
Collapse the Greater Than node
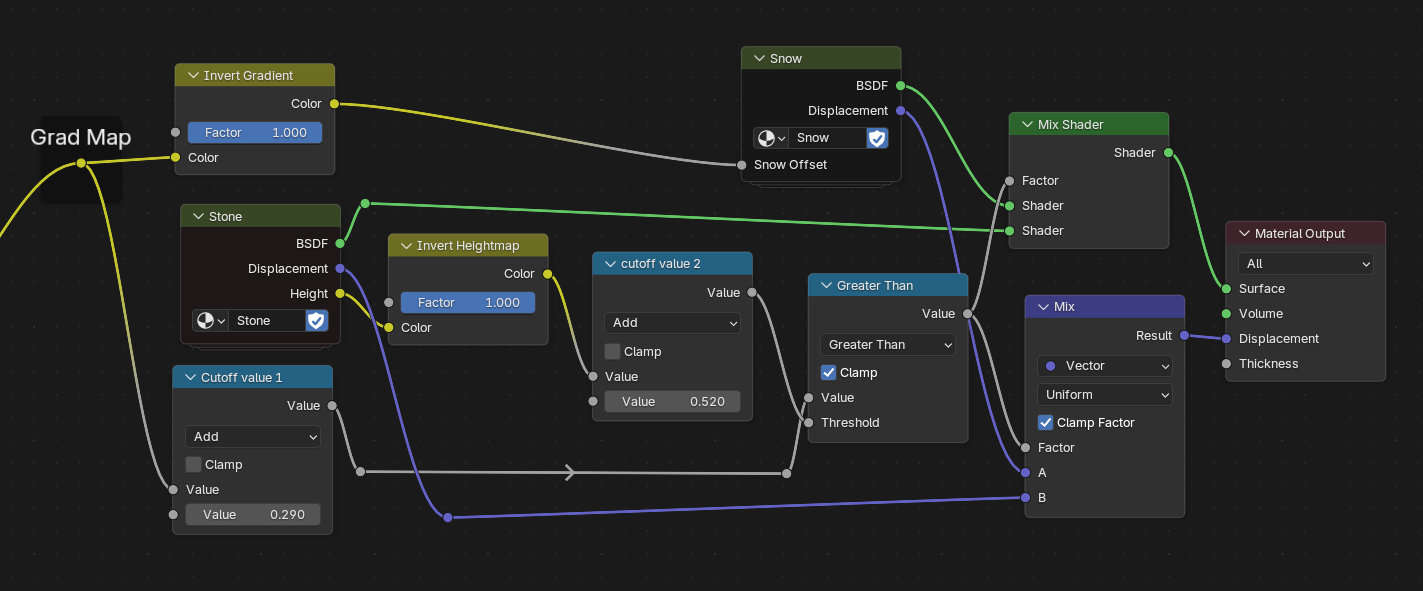(x=825, y=286)
